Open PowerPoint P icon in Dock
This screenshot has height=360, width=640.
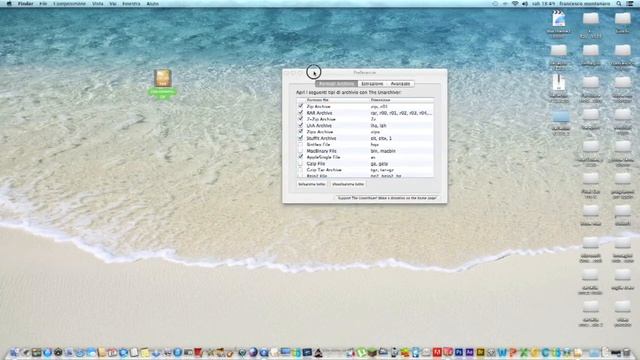coord(513,352)
